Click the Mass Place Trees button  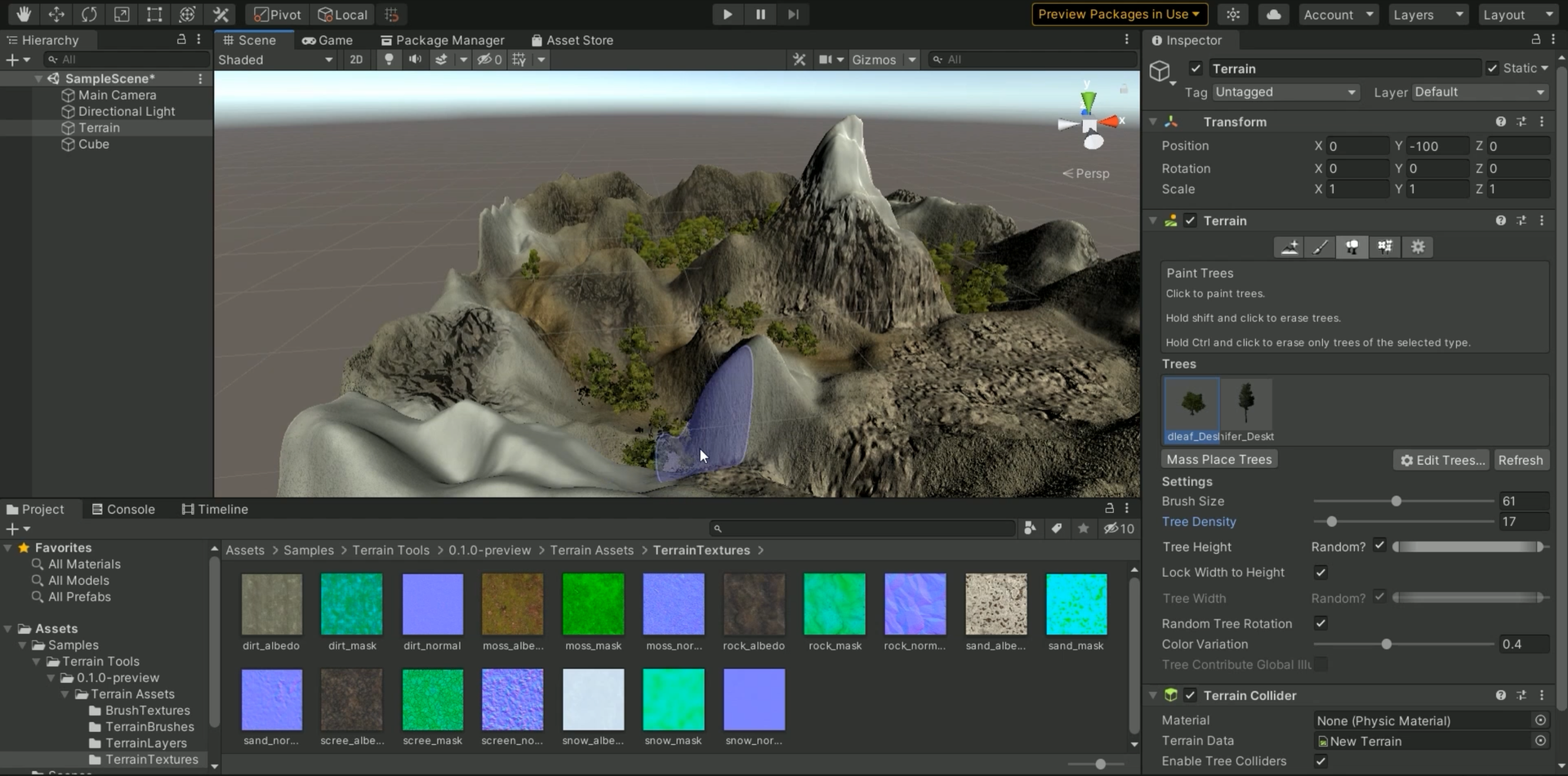click(x=1218, y=458)
